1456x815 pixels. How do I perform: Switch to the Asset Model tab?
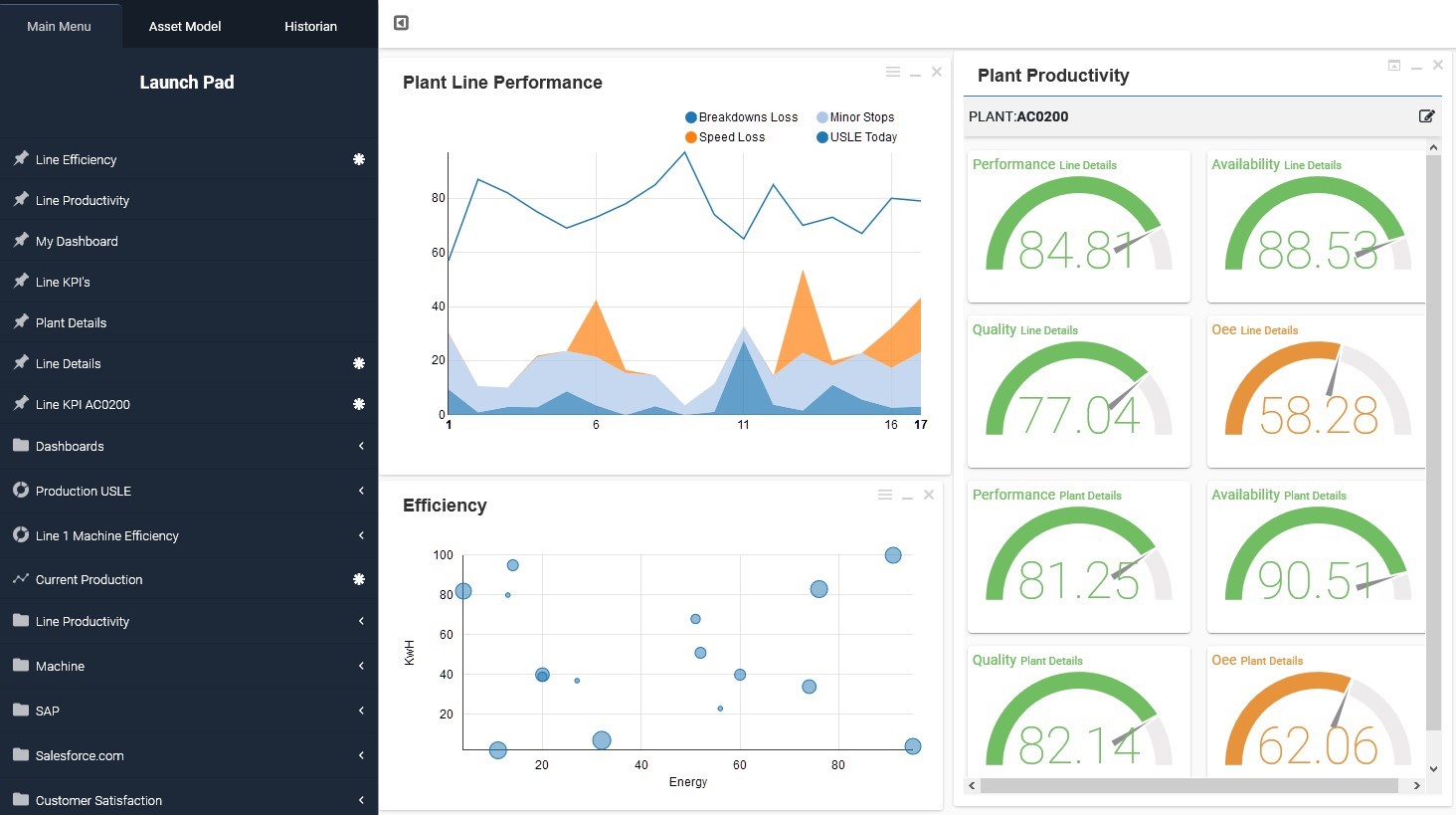(185, 26)
